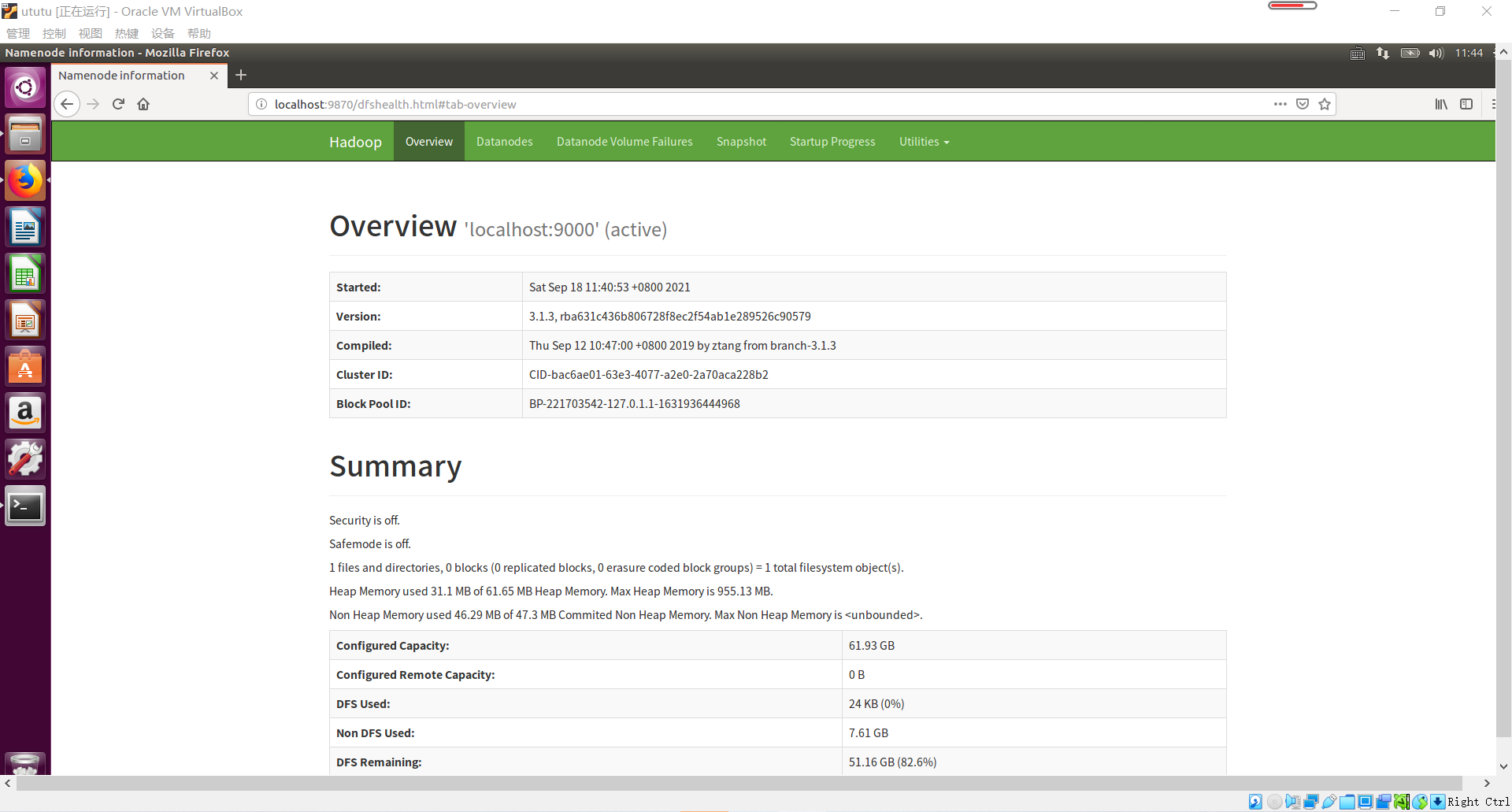This screenshot has width=1512, height=812.
Task: Click VirtualBox network status icon
Action: [1311, 802]
